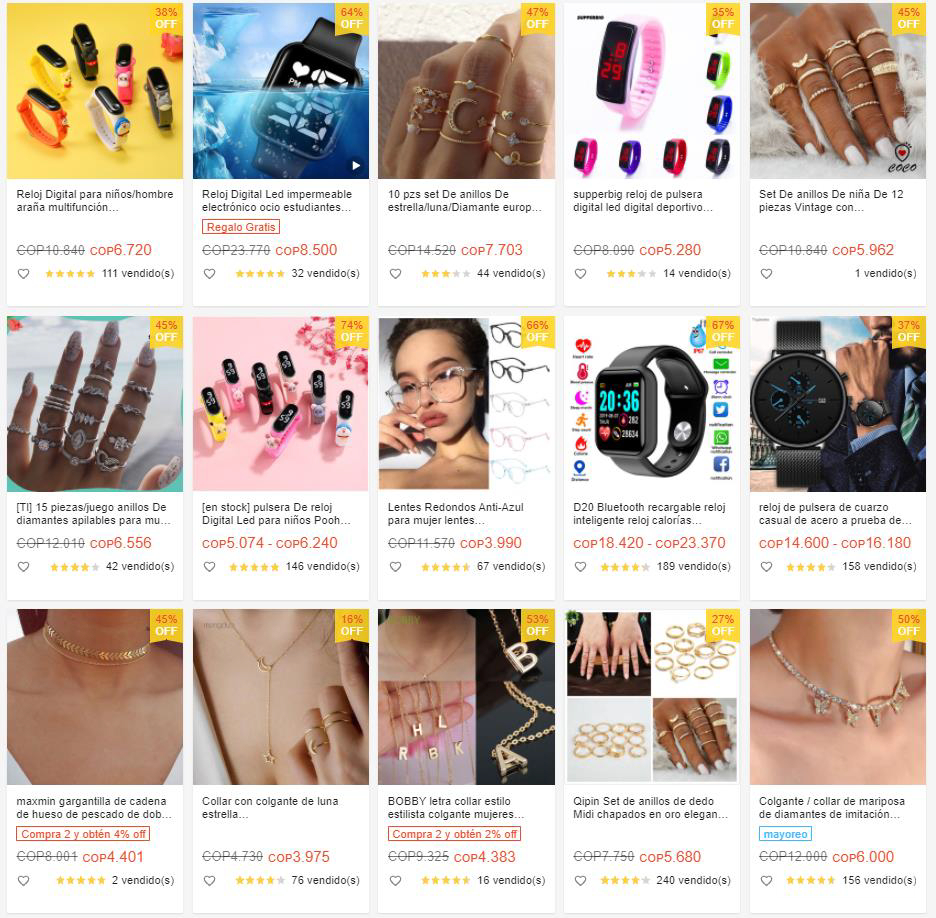Toggle heart for Collar con colgante de luna
Screen dimensions: 936x918
click(x=210, y=880)
